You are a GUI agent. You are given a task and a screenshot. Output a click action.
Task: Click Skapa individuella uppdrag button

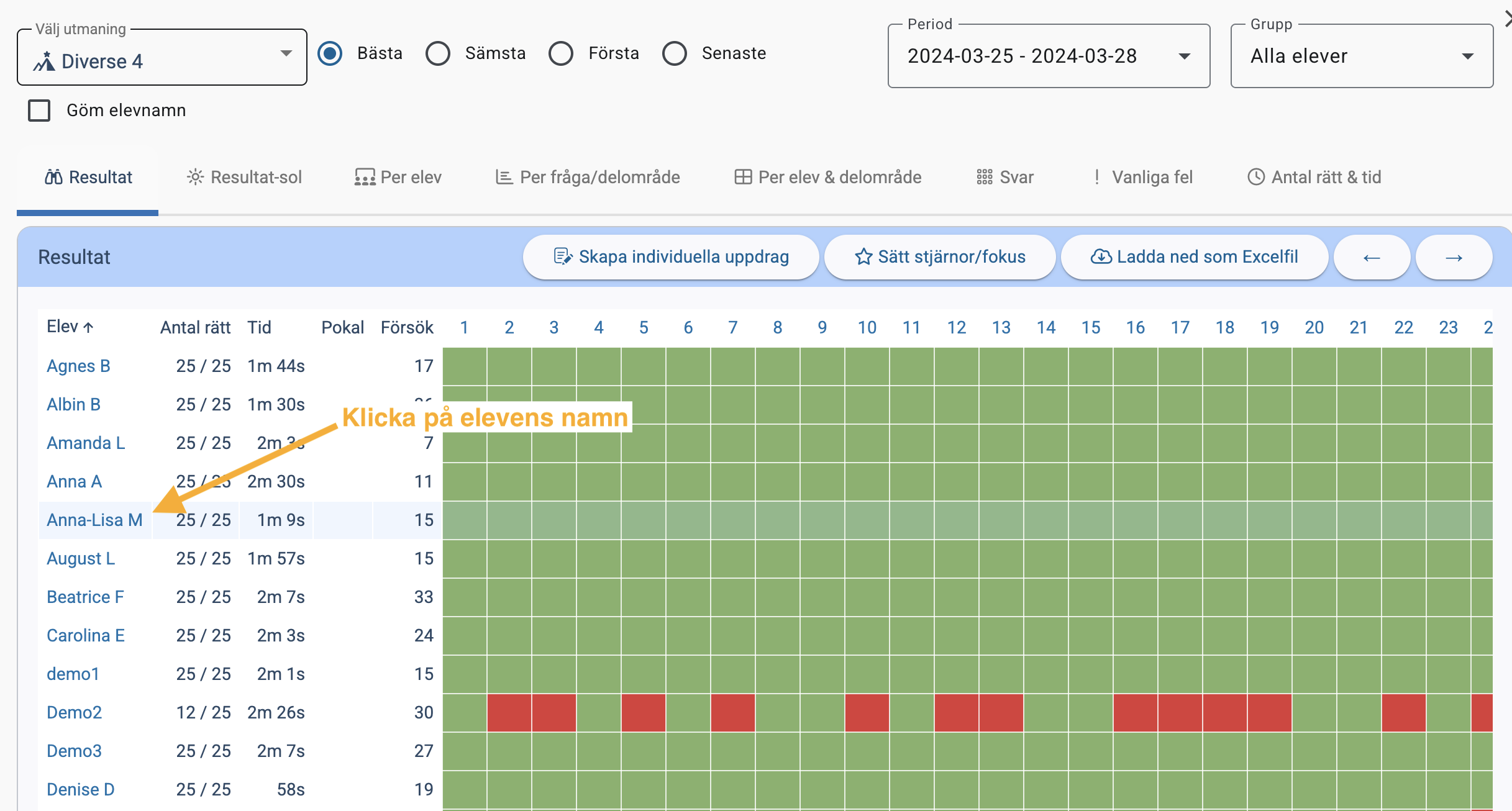click(x=671, y=257)
